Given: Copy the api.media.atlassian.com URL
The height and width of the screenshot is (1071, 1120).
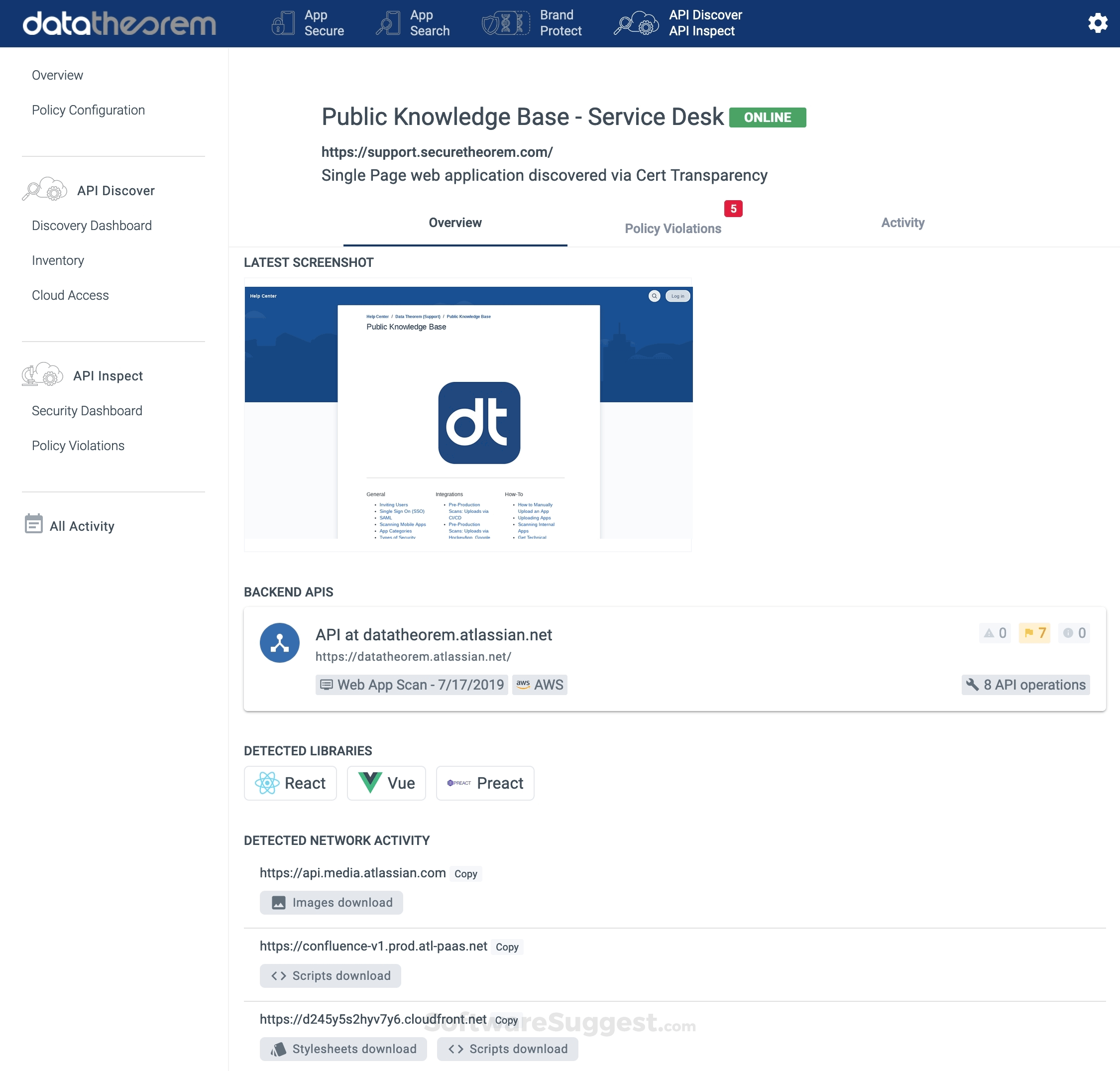Looking at the screenshot, I should tap(465, 873).
